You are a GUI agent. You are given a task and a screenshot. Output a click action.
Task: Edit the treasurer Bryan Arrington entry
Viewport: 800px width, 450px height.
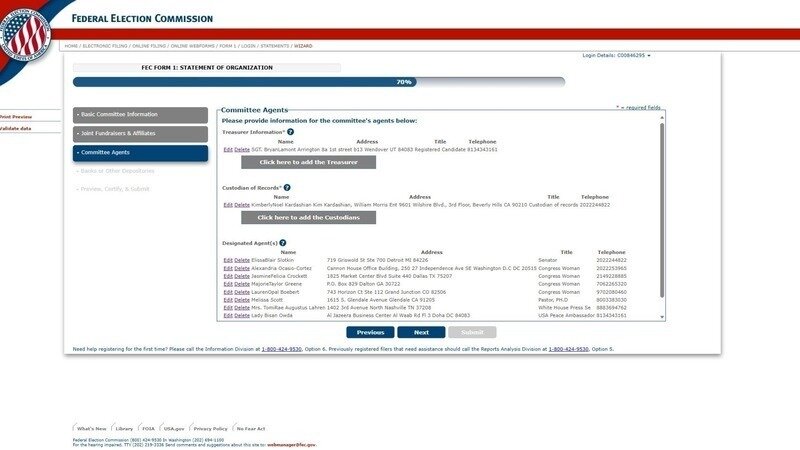coord(228,149)
